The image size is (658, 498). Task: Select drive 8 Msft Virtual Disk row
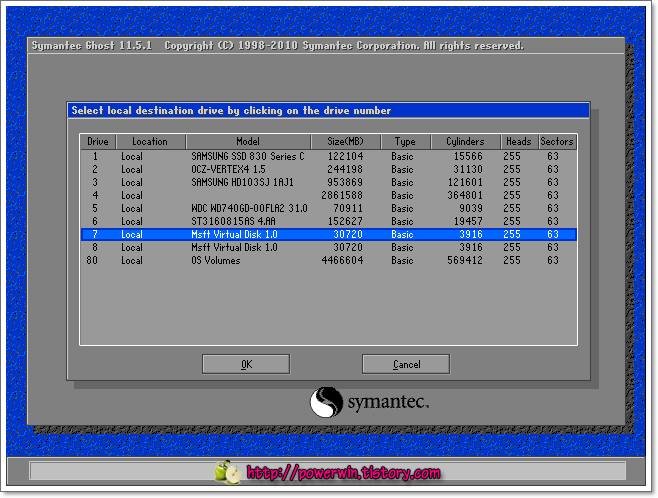pyautogui.click(x=329, y=248)
